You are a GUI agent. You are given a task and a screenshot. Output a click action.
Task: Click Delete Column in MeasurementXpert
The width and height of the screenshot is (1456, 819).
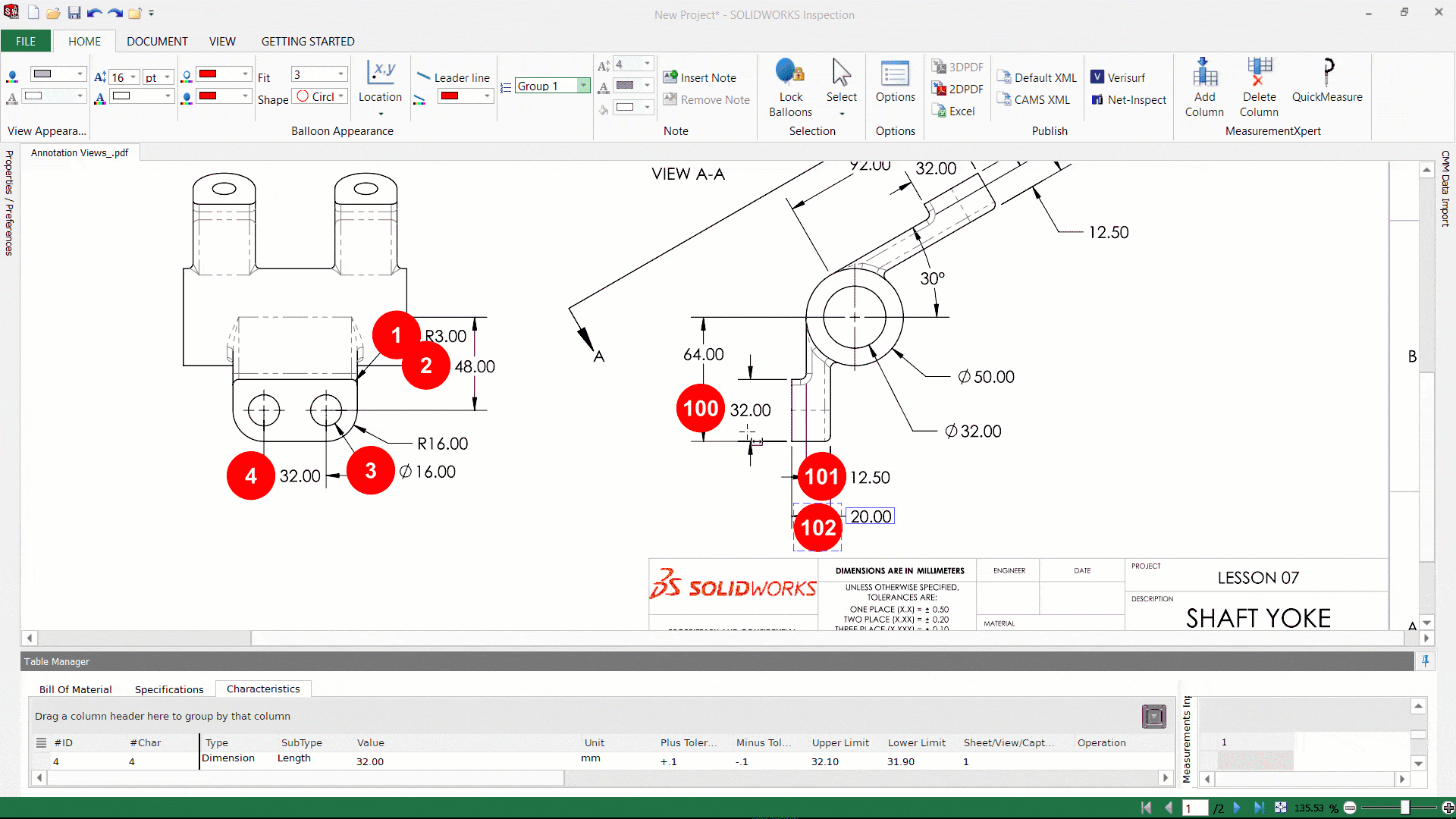(x=1259, y=88)
